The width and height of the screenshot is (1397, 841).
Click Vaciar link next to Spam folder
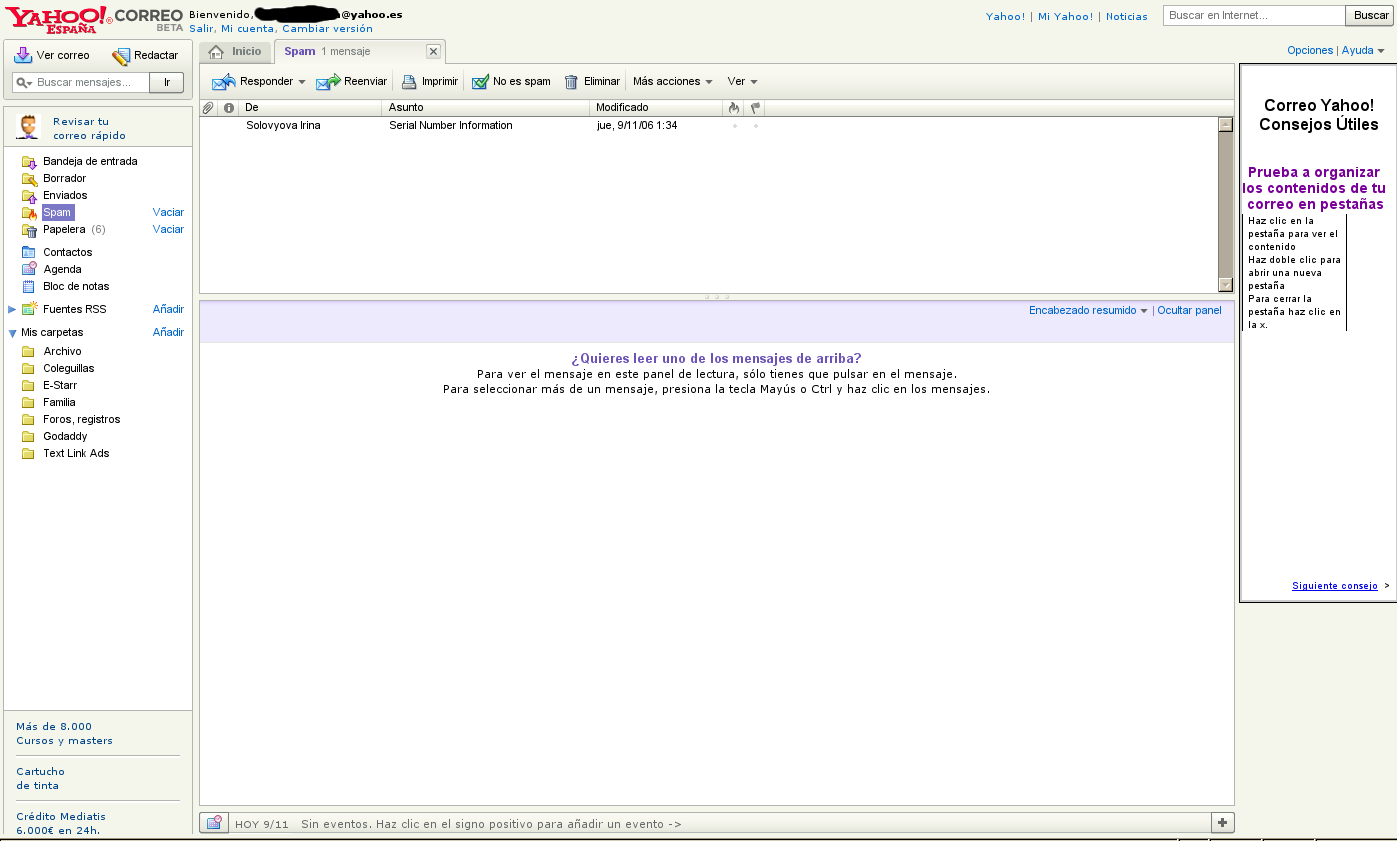[x=168, y=213]
